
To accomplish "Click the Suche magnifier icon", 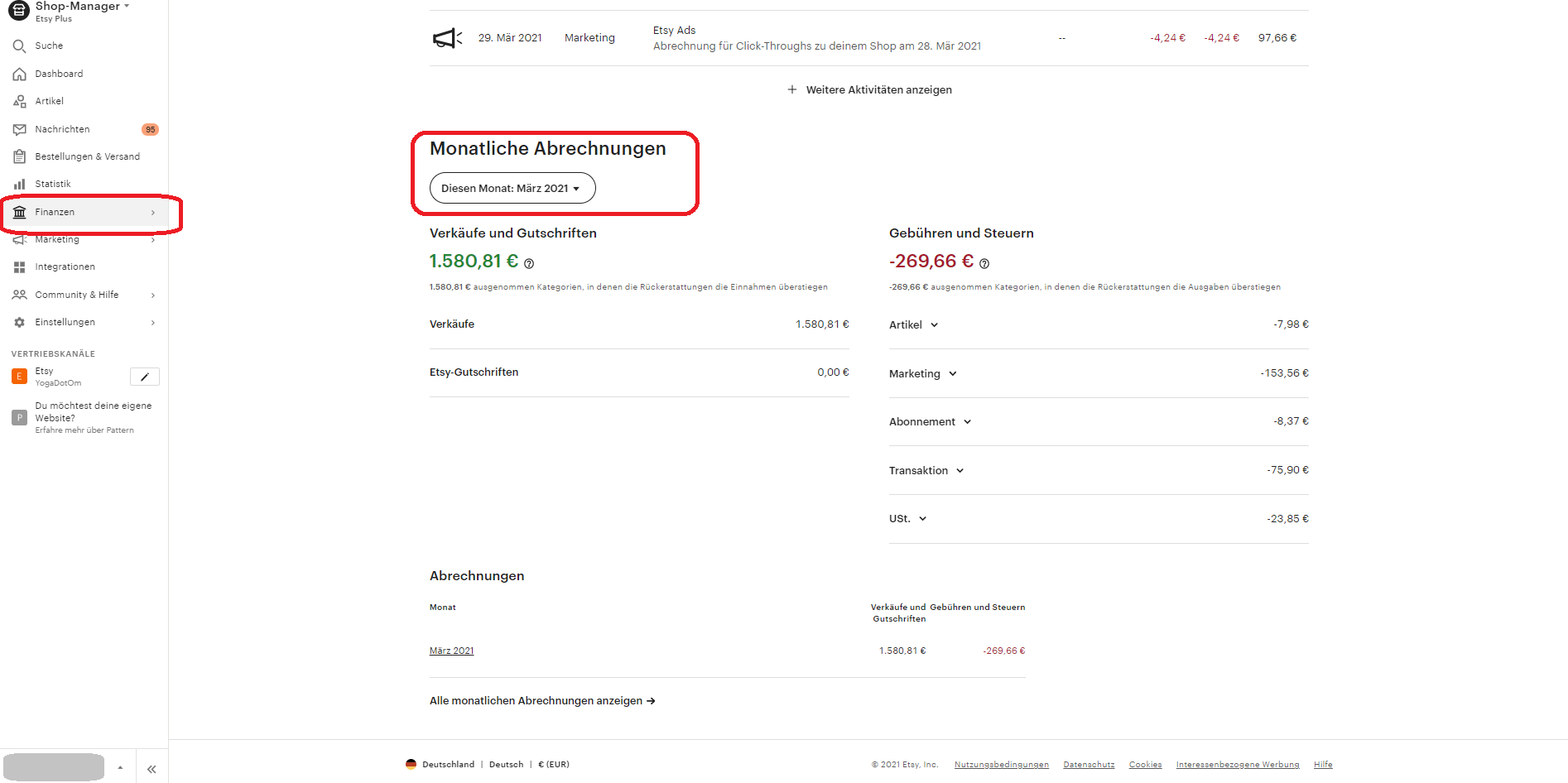I will [19, 46].
